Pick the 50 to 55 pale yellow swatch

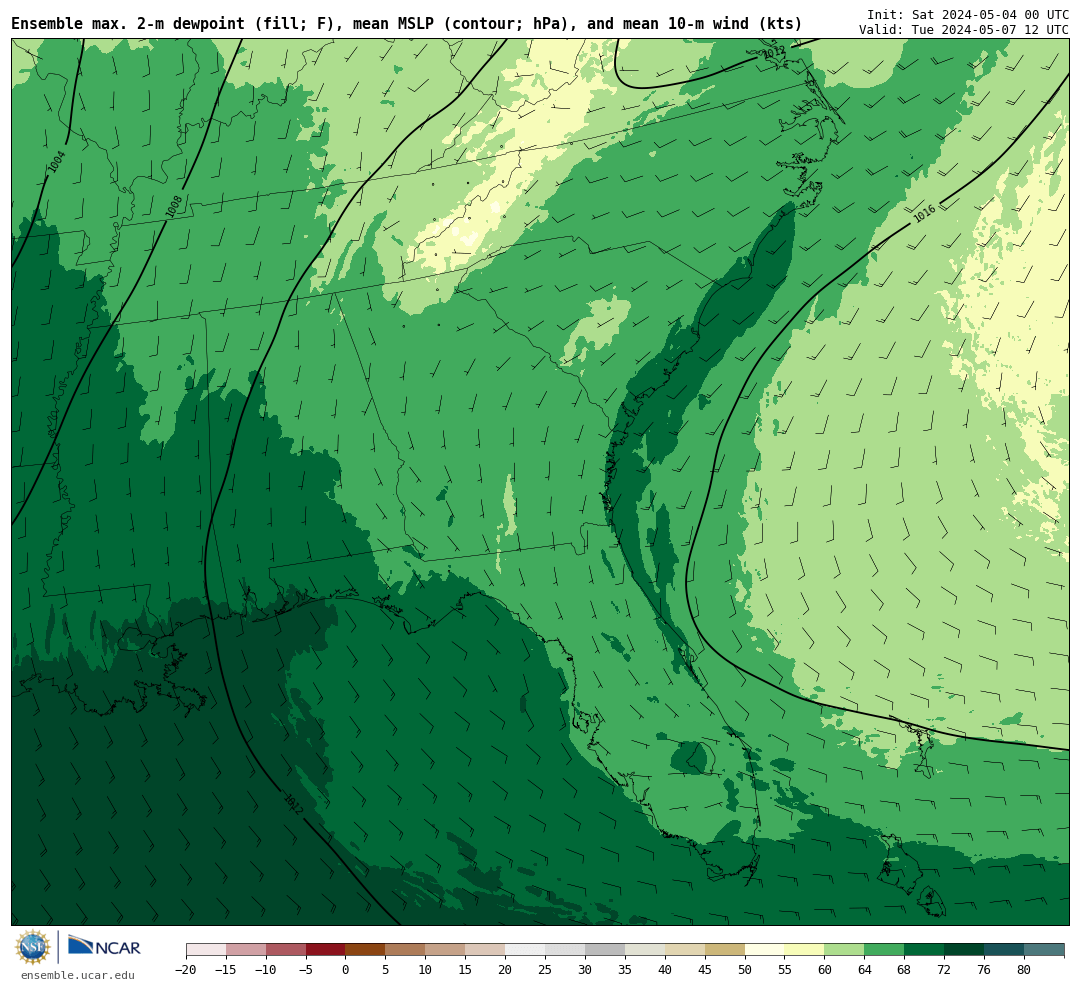(765, 950)
